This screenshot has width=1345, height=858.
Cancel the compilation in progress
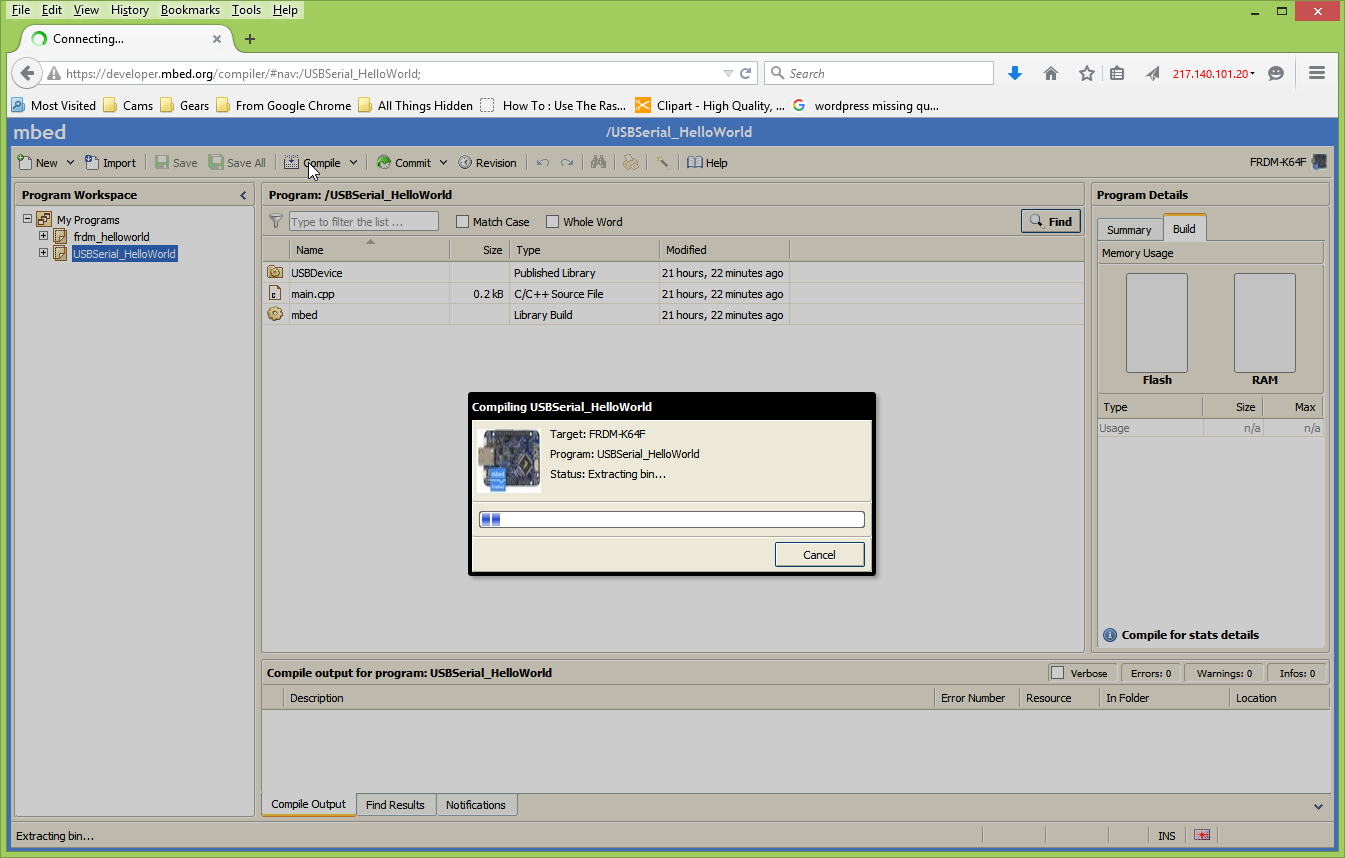pyautogui.click(x=819, y=554)
